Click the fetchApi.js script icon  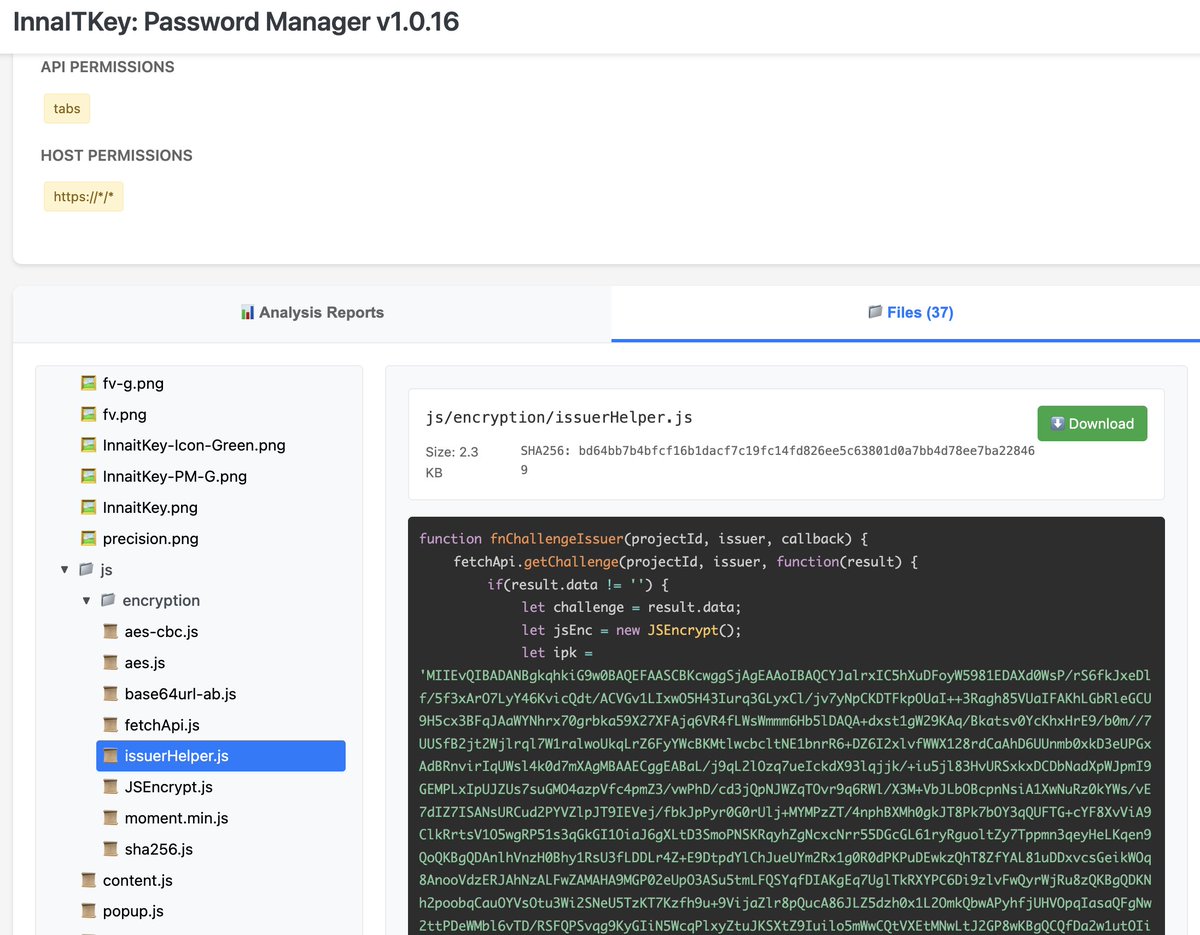[110, 724]
